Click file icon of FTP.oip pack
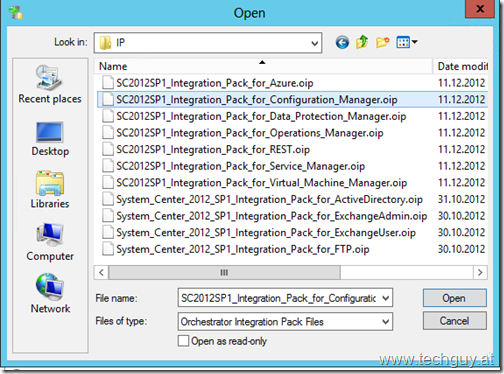 click(x=108, y=249)
